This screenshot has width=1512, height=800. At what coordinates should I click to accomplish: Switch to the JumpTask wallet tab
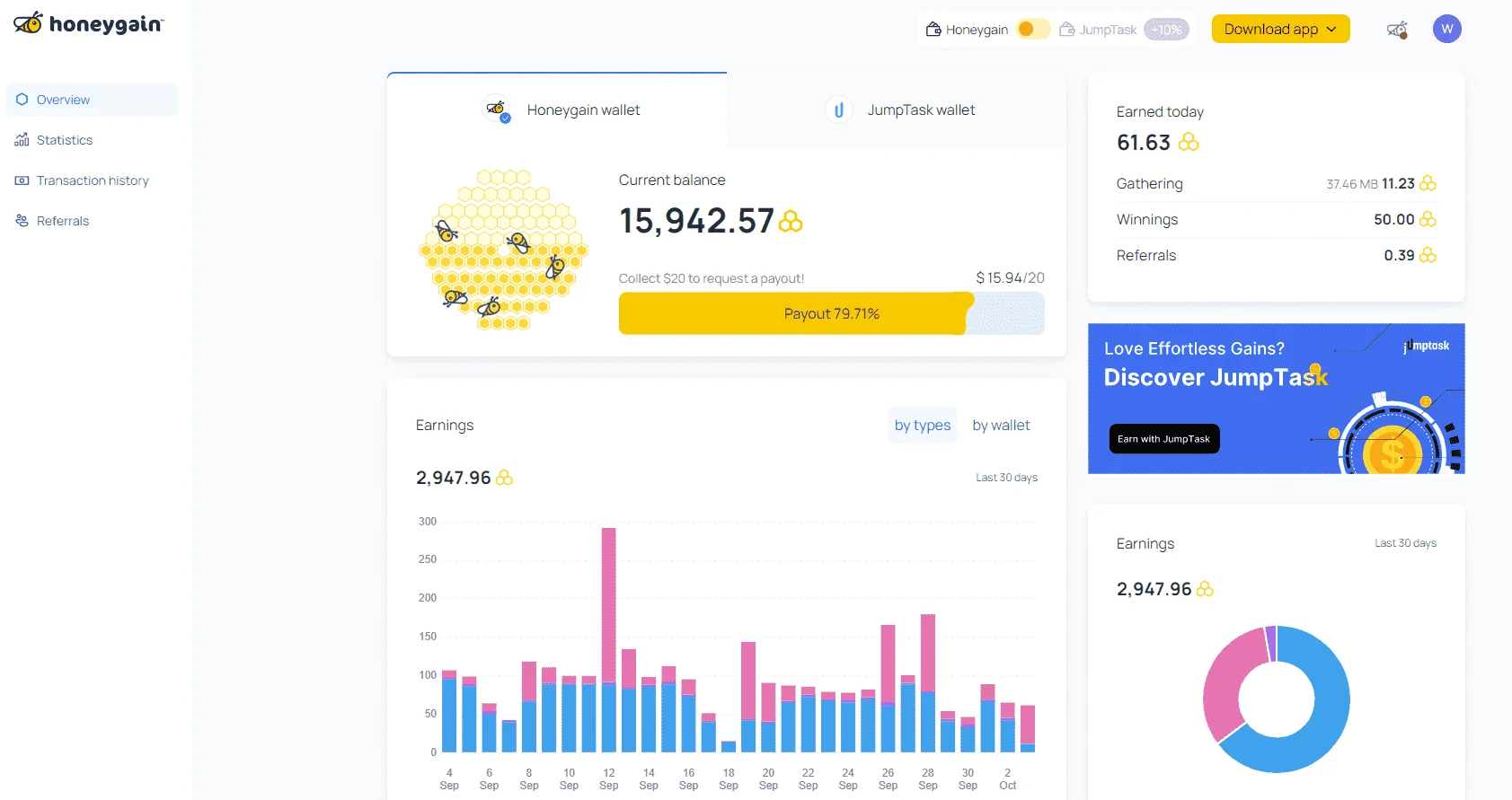tap(897, 110)
